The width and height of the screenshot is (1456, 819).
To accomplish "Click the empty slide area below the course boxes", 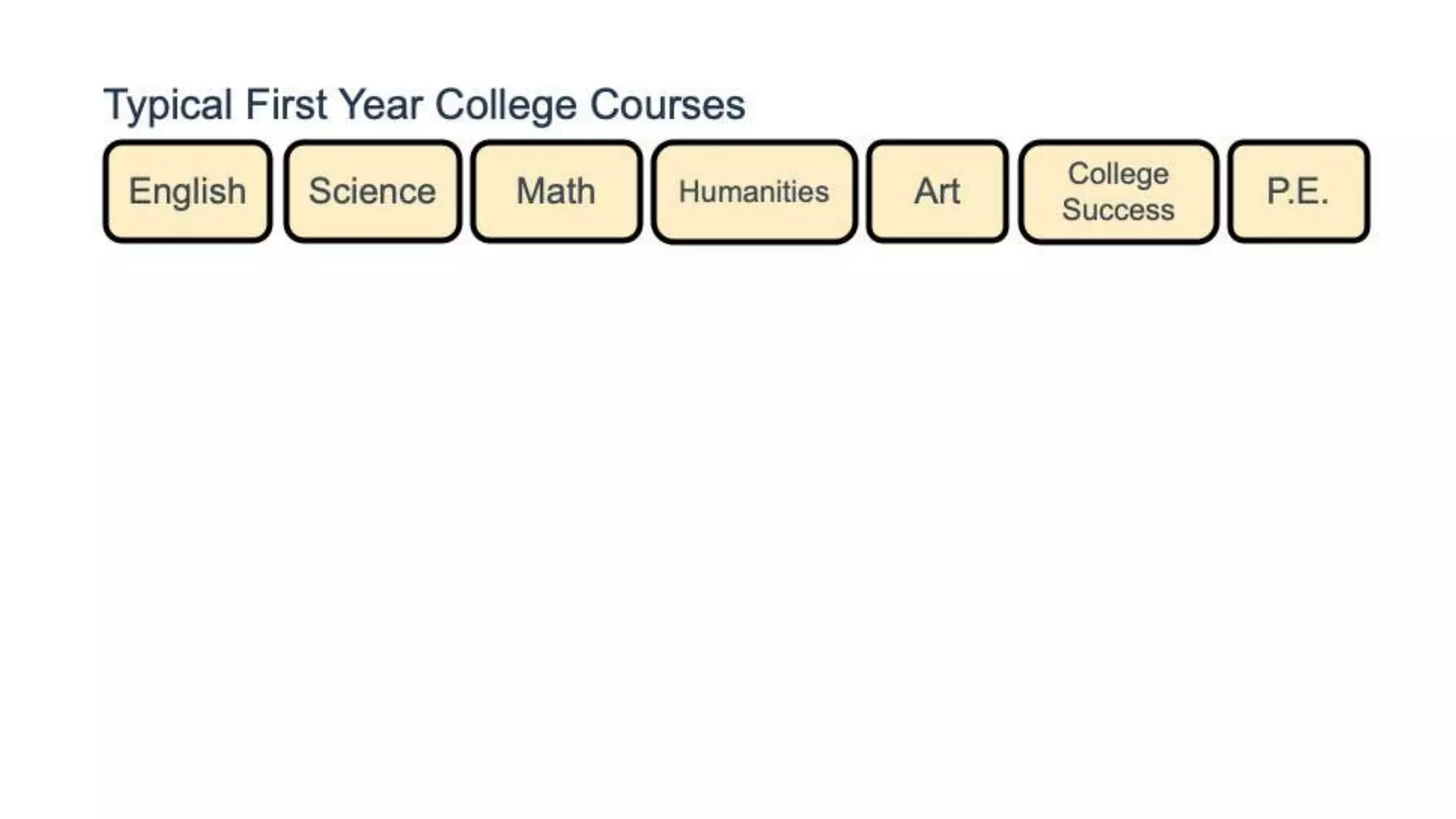I will point(728,498).
